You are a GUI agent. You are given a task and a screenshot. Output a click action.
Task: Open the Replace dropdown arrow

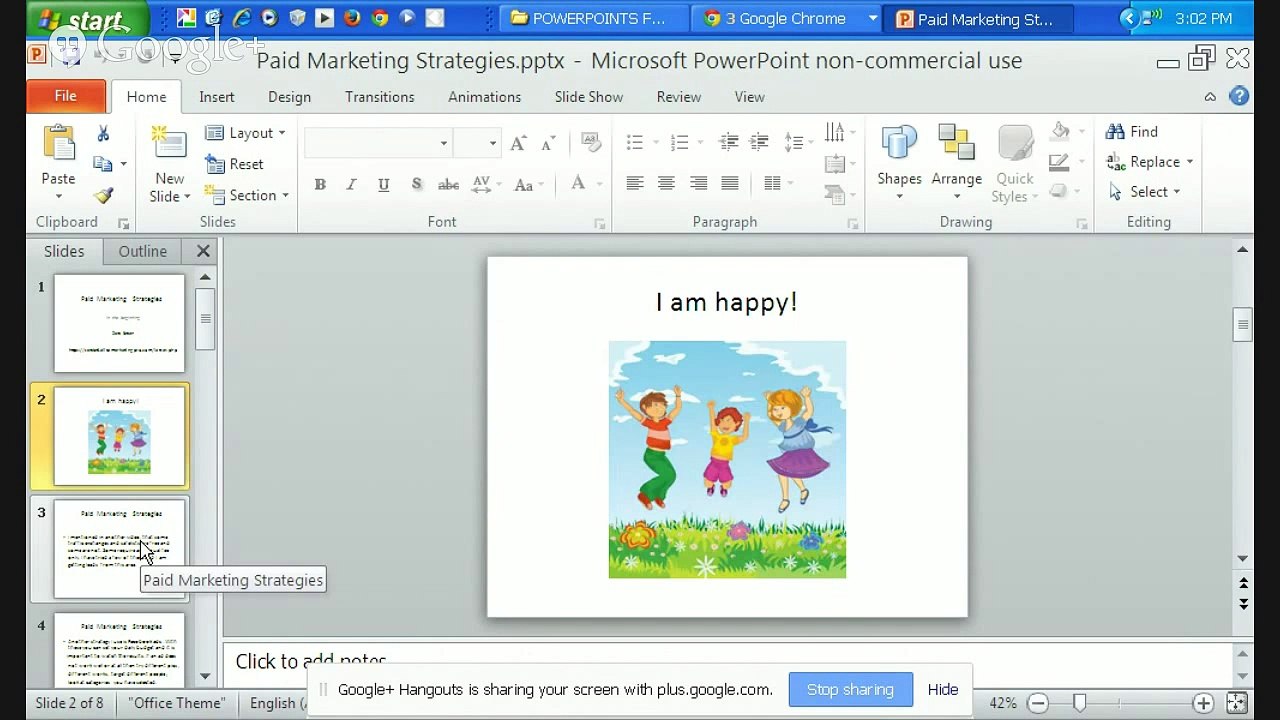click(1190, 162)
